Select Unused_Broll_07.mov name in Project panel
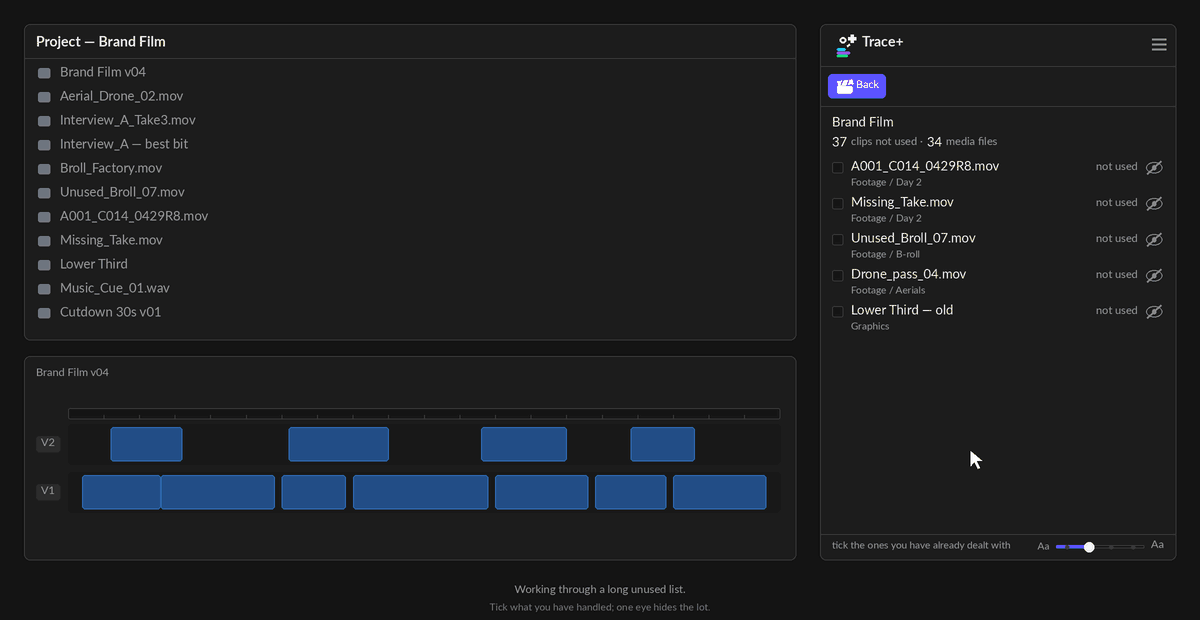The height and width of the screenshot is (620, 1200). pyautogui.click(x=122, y=192)
